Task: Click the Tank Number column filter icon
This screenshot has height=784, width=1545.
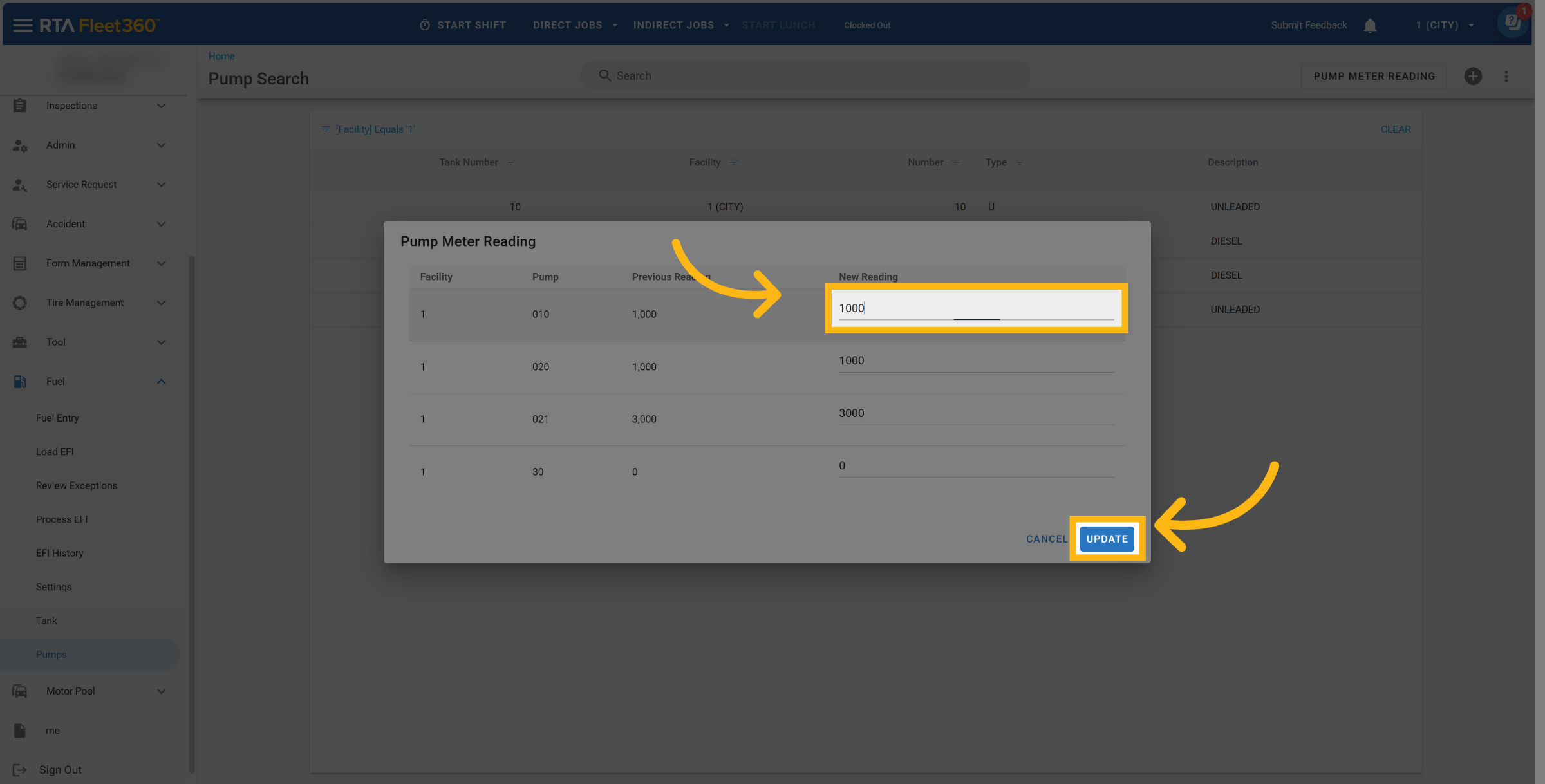Action: click(x=510, y=162)
